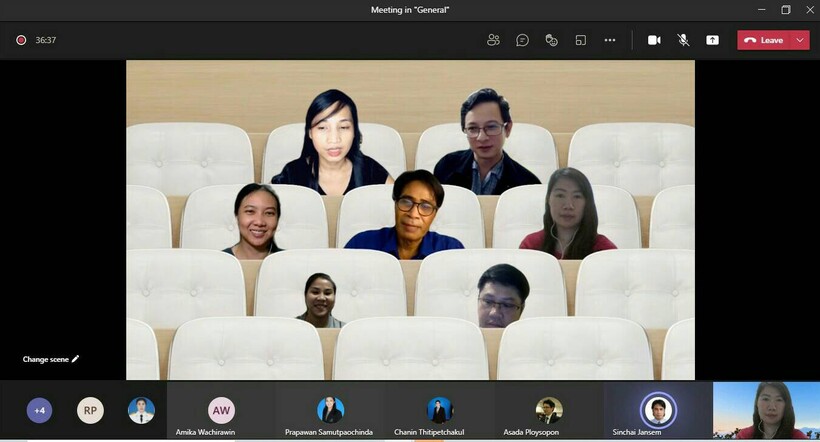820x442 pixels.
Task: Select the RP participant avatar
Action: (90, 410)
